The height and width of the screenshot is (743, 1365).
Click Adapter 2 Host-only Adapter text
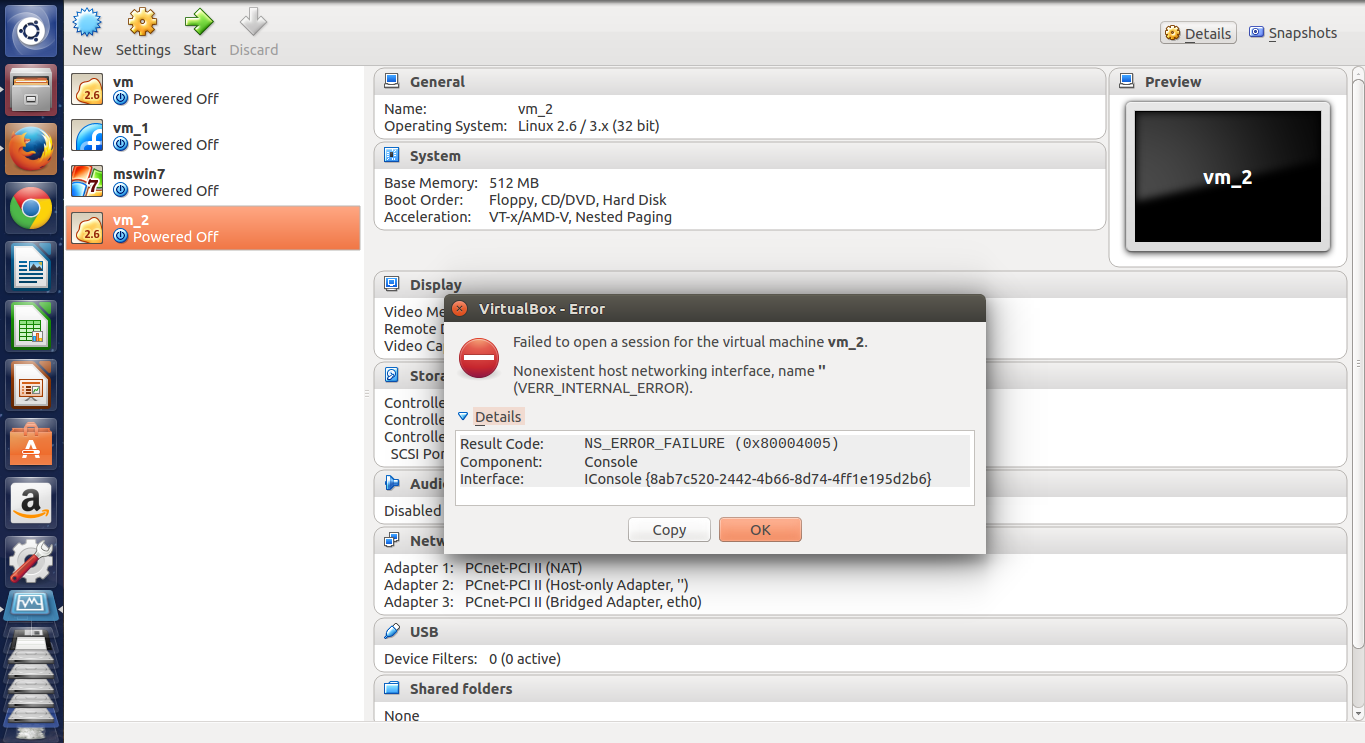pos(536,585)
